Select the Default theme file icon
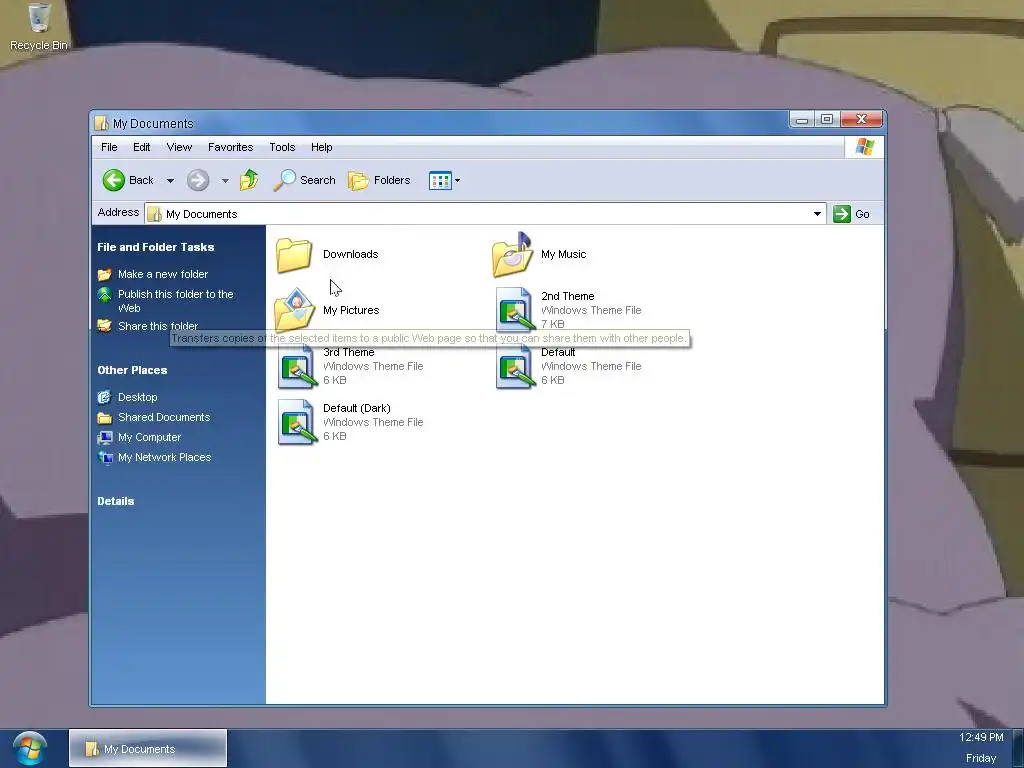The height and width of the screenshot is (768, 1024). 514,366
